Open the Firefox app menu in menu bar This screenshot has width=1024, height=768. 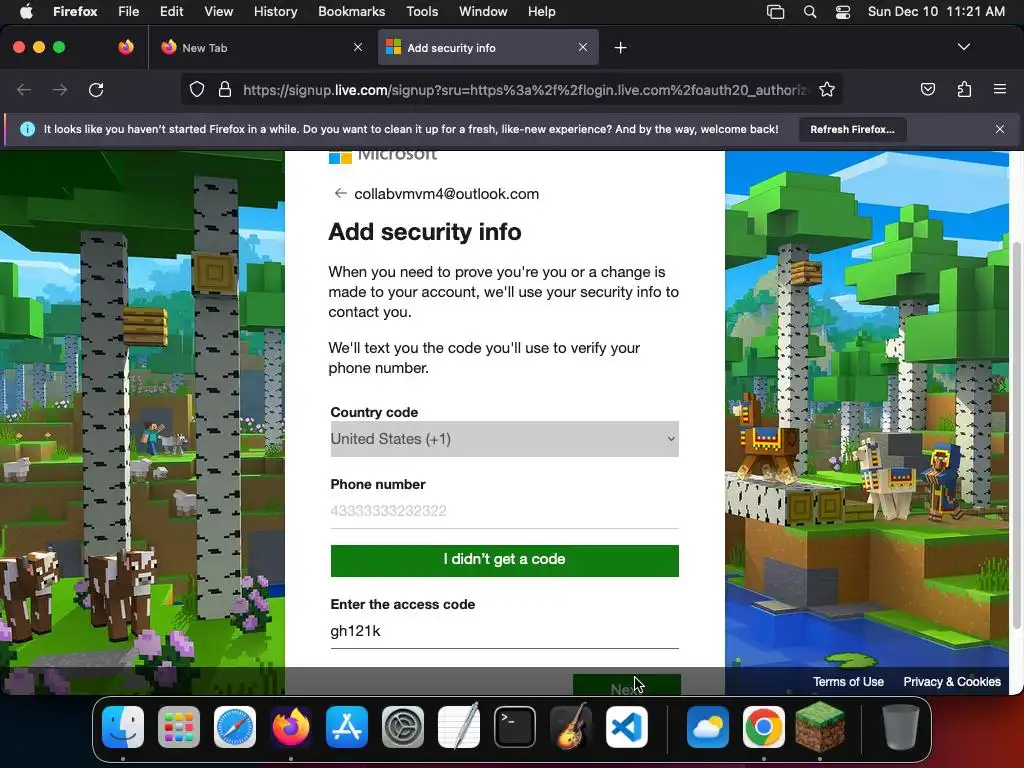point(75,12)
